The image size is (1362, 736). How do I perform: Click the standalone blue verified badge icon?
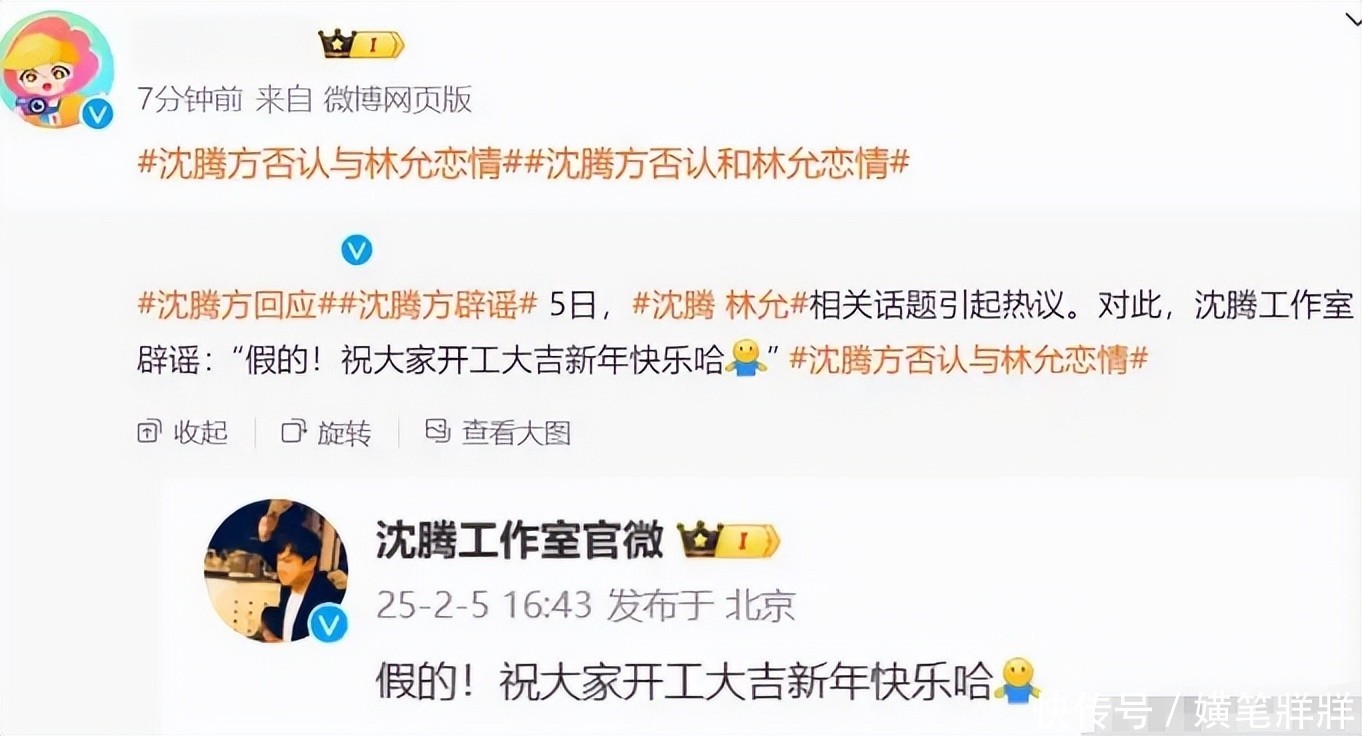[356, 249]
